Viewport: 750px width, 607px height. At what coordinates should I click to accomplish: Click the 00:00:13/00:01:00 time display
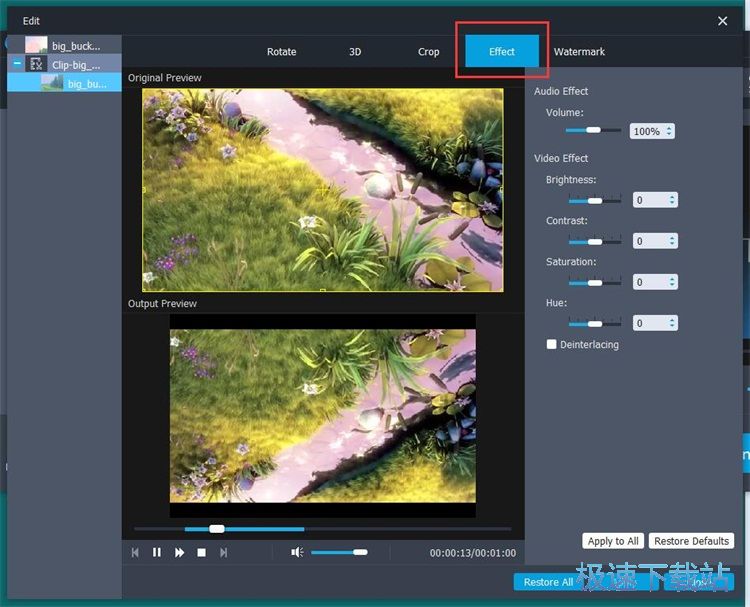point(473,553)
